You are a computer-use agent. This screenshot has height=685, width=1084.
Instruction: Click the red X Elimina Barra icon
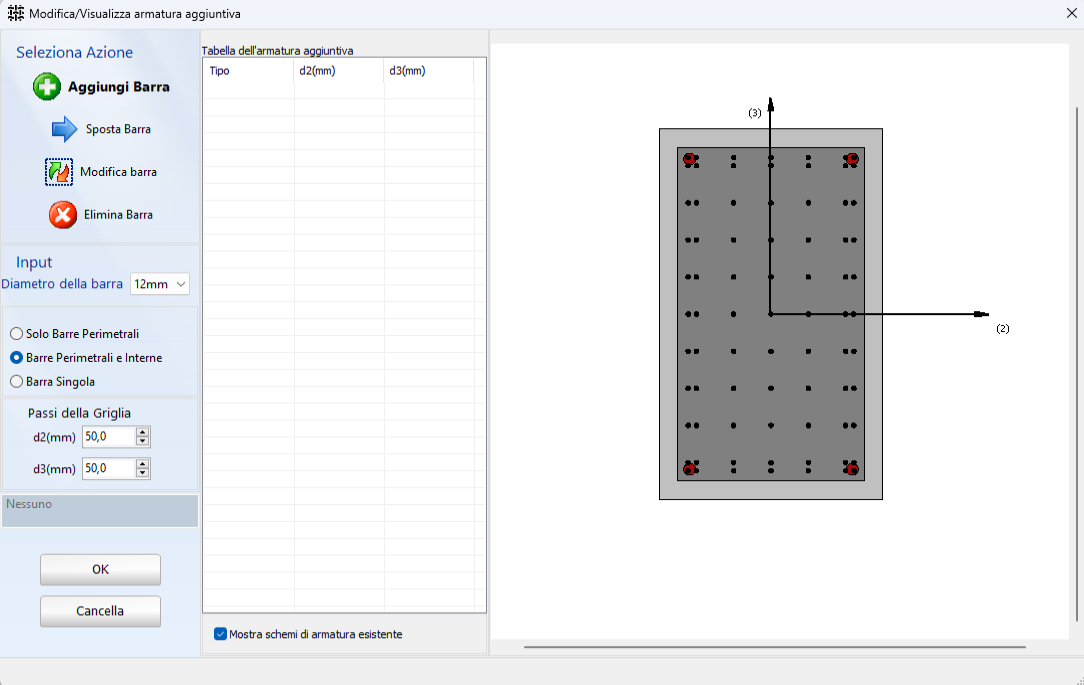click(x=63, y=215)
